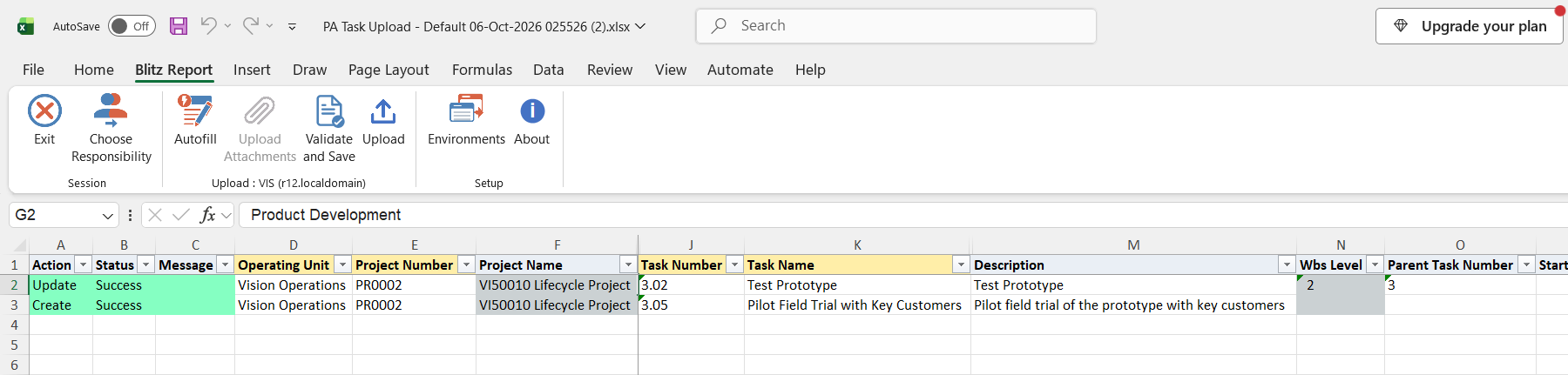
Task: Click the formula bar text Product Development
Action: coord(326,215)
